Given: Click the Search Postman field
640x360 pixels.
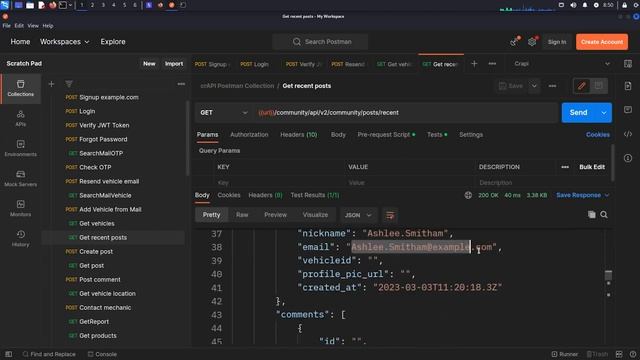Looking at the screenshot, I should click(320, 42).
